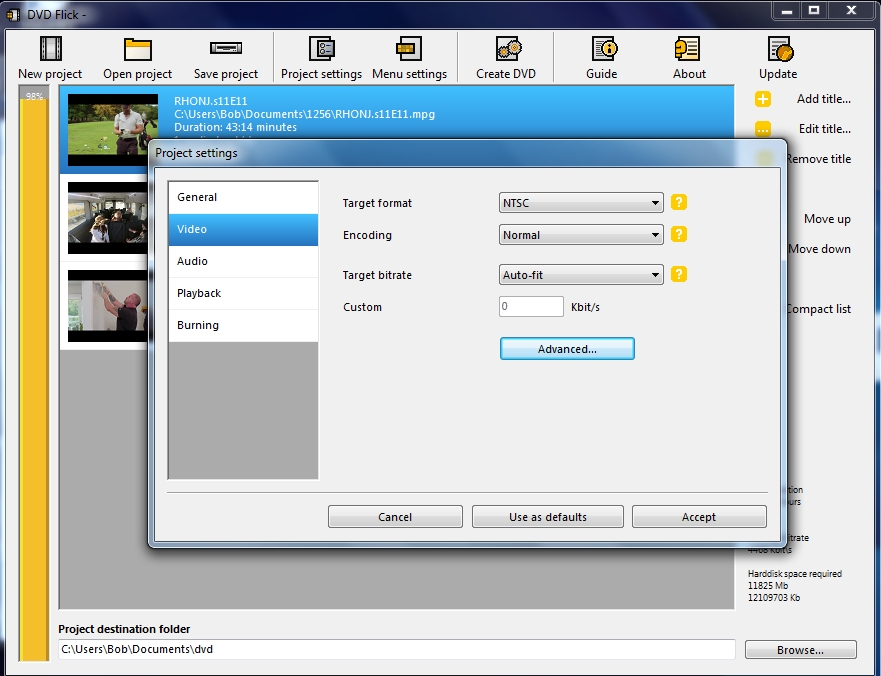Switch to the Burning settings tab
This screenshot has width=881, height=676.
[x=243, y=325]
